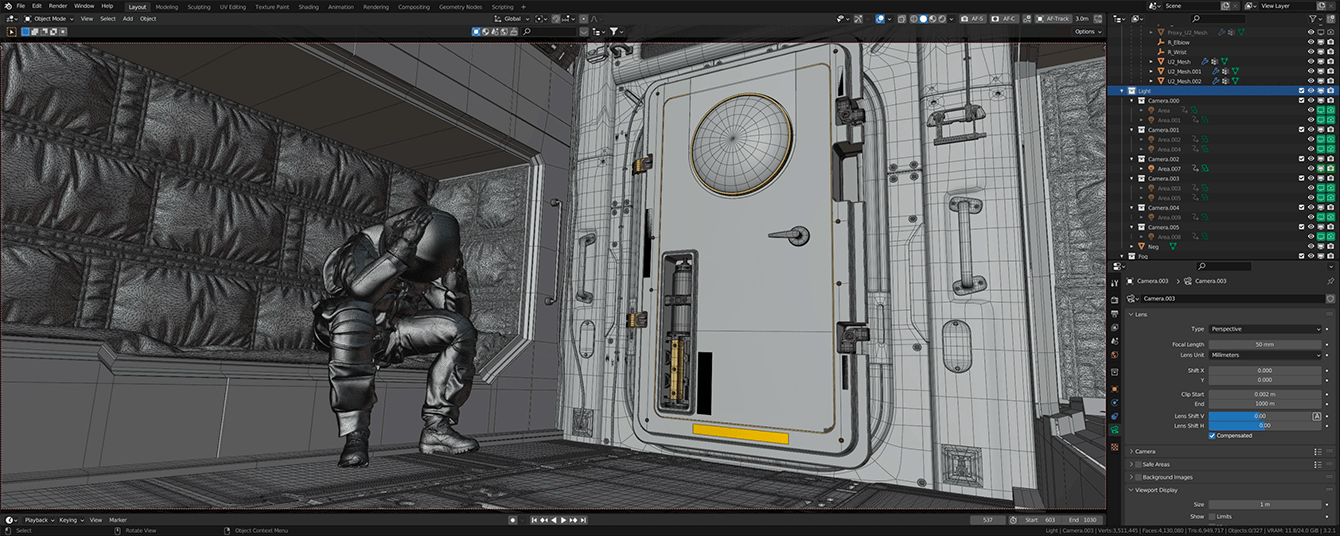The image size is (1340, 536).
Task: Click the Lens Shift V slider
Action: pos(1258,415)
